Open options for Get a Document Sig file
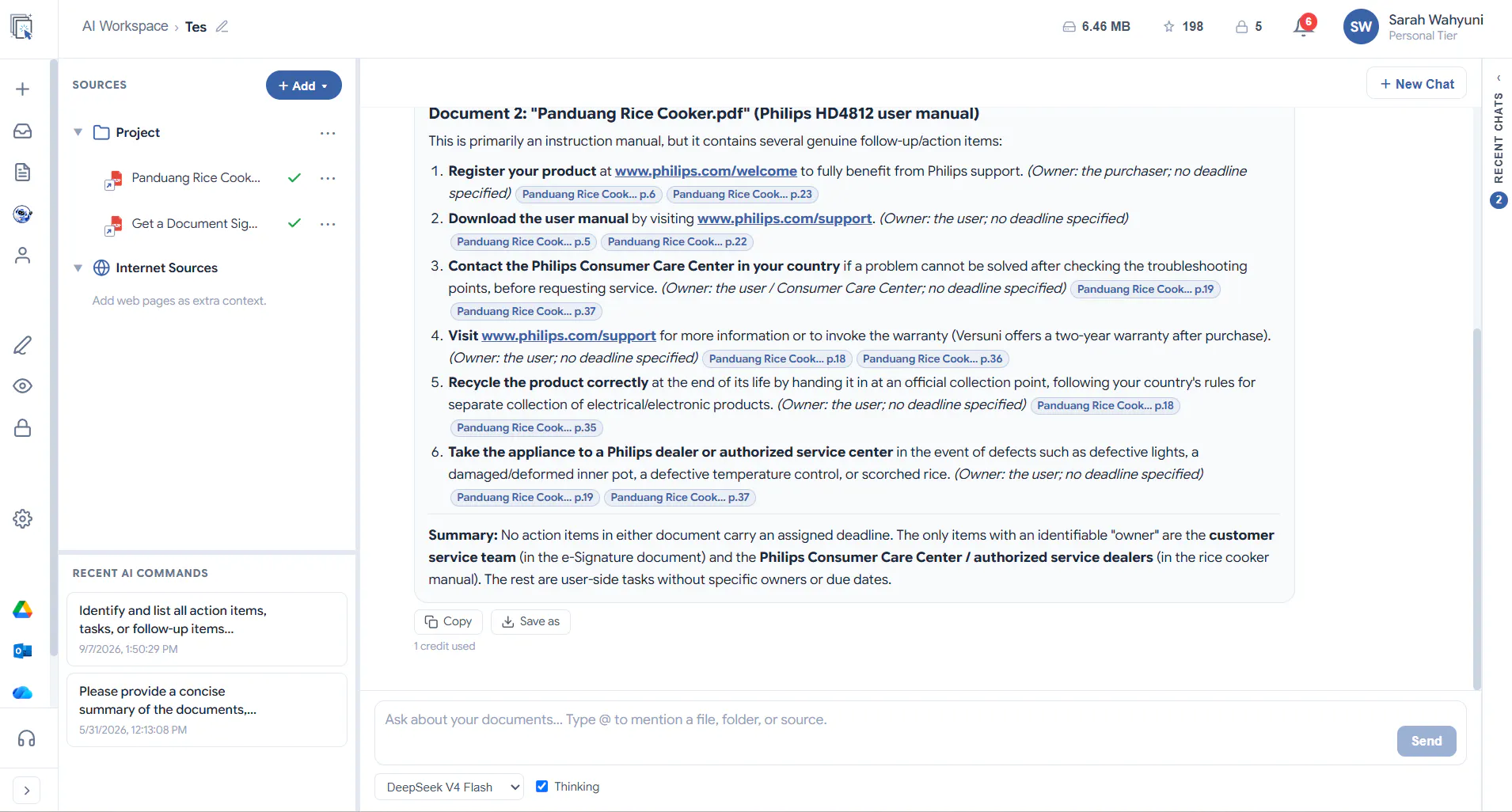Viewport: 1512px width, 812px height. click(328, 224)
